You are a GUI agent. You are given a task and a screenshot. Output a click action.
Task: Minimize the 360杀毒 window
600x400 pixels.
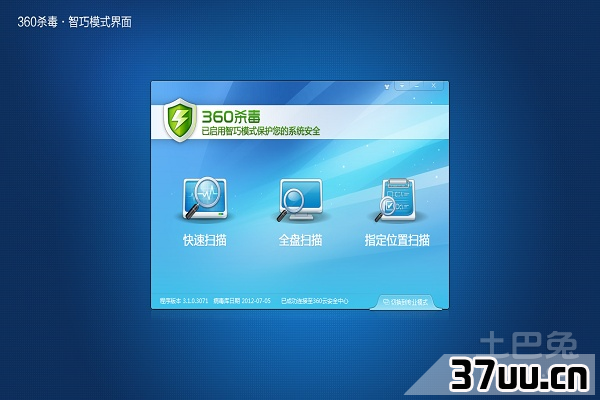(417, 86)
